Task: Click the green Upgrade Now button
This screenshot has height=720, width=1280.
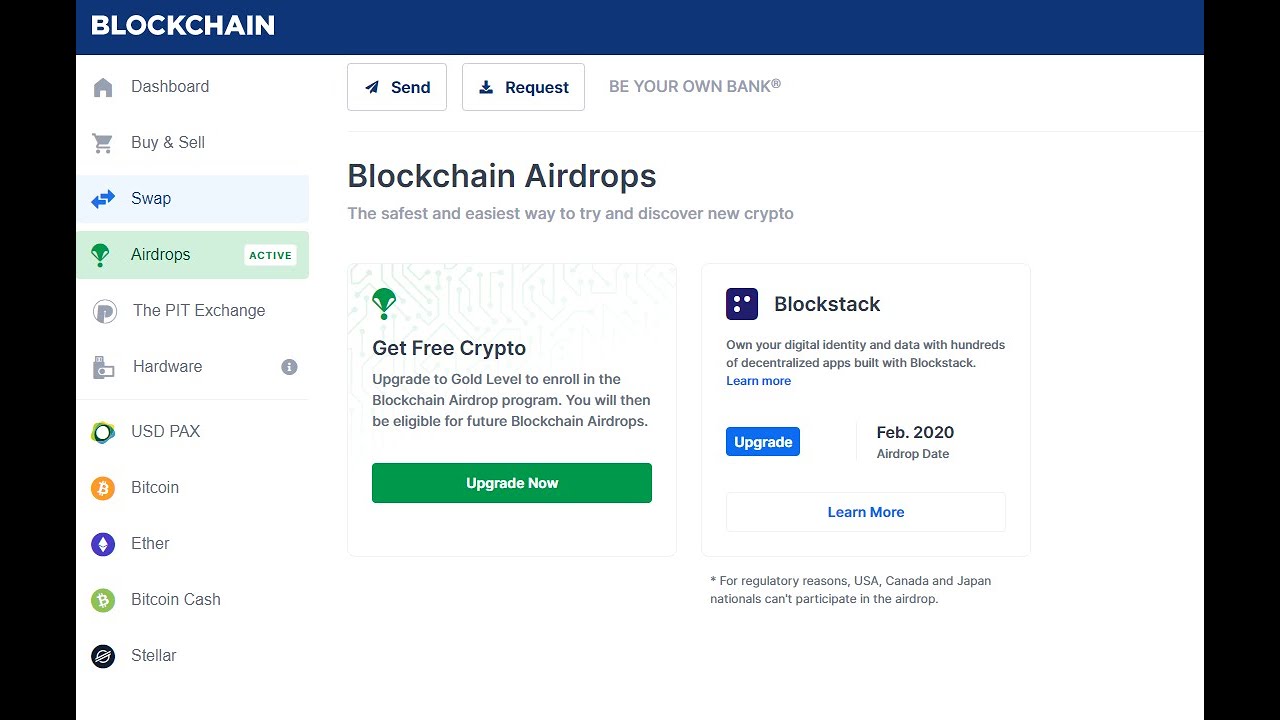Action: [x=512, y=483]
